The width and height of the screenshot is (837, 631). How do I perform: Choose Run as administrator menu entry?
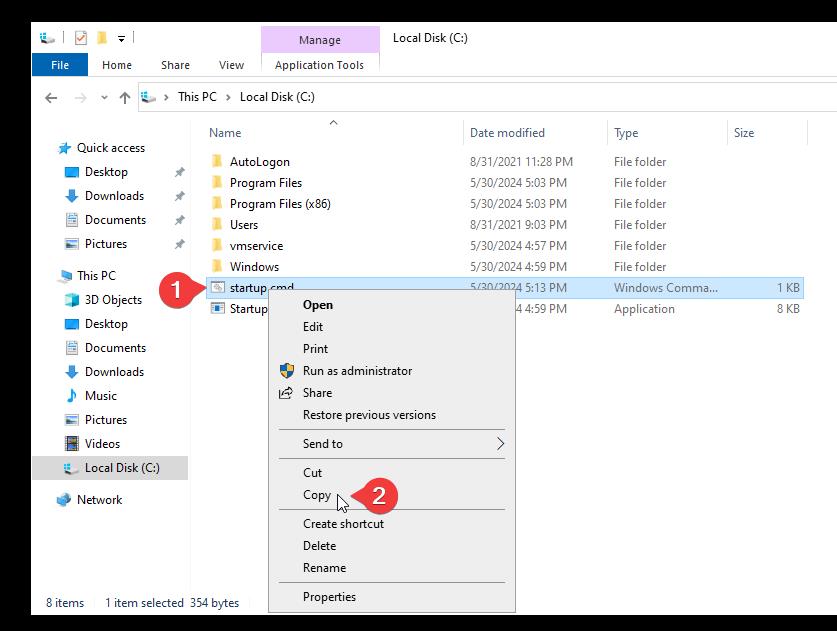click(357, 370)
